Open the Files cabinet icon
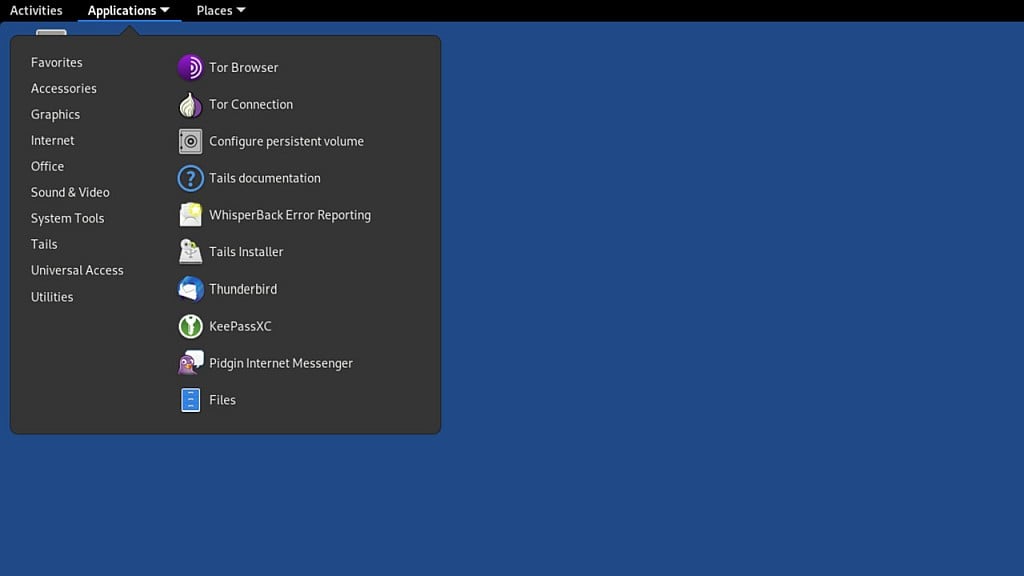This screenshot has height=576, width=1024. pos(190,400)
